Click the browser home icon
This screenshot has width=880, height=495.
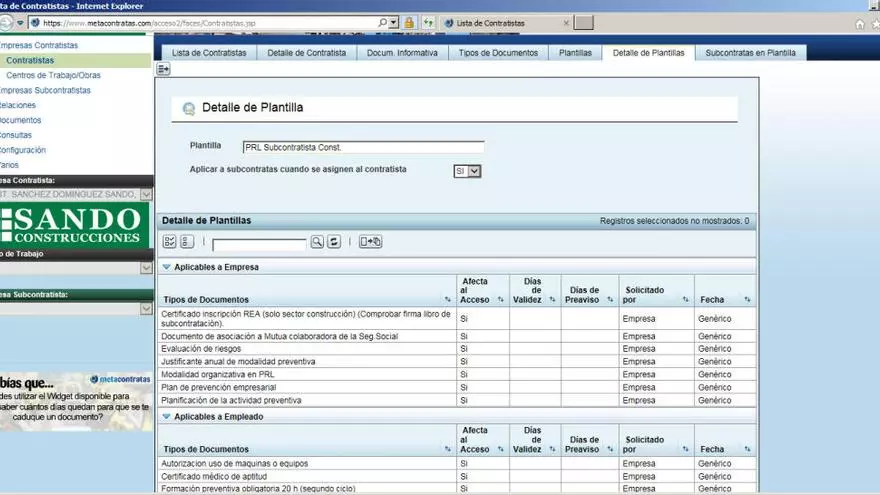[x=860, y=23]
